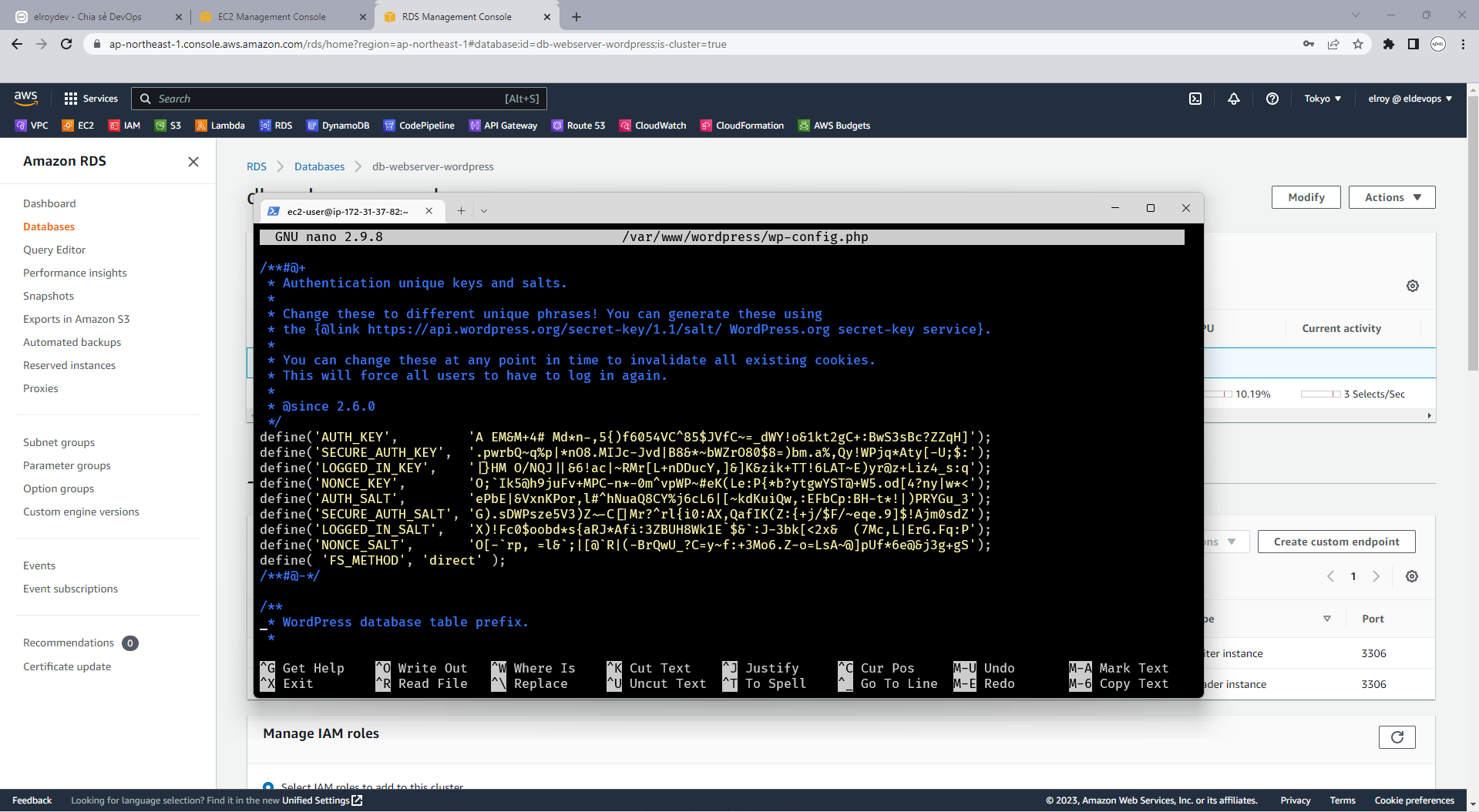Refresh the Manage IAM roles section

click(1397, 737)
